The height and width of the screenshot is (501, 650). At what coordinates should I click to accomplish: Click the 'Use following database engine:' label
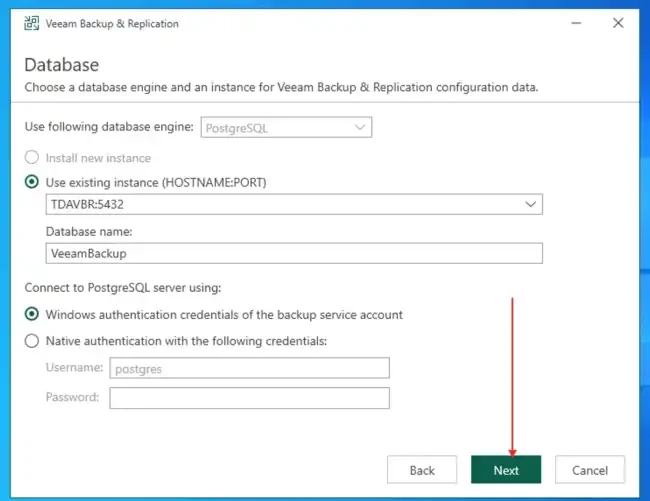click(109, 127)
